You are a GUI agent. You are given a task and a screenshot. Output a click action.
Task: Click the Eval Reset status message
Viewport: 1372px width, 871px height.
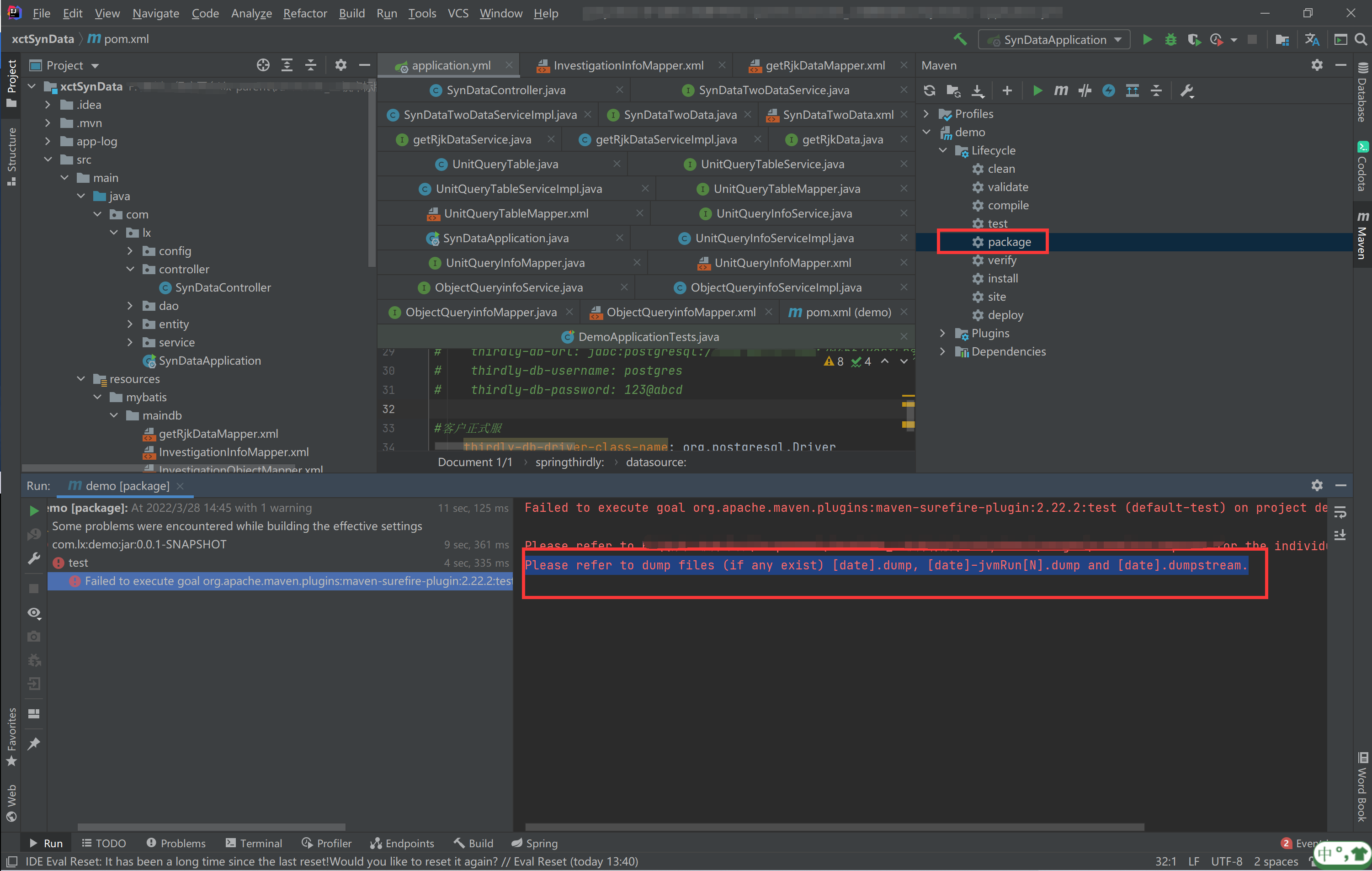pos(331,861)
